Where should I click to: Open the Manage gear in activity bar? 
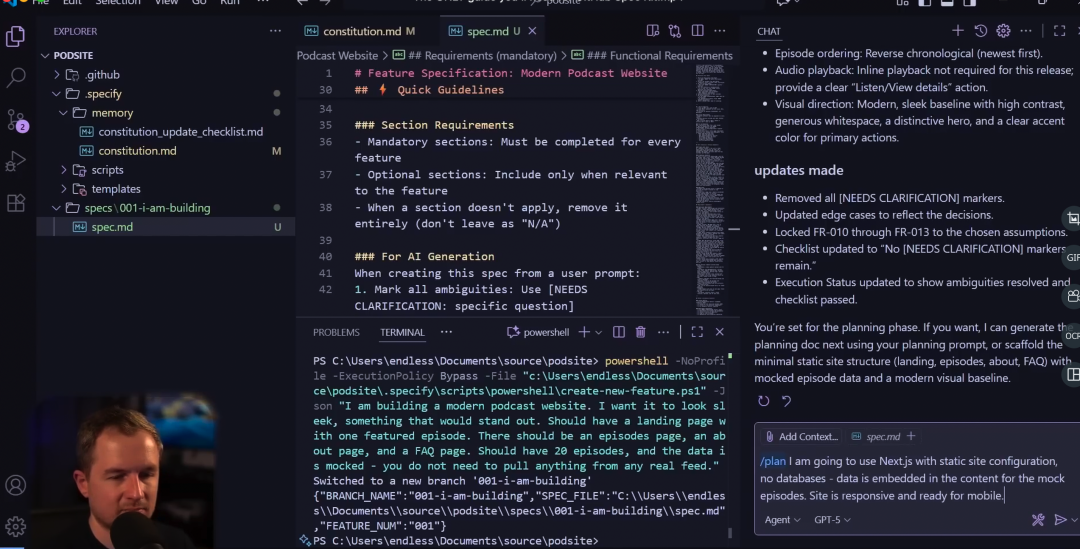click(15, 526)
